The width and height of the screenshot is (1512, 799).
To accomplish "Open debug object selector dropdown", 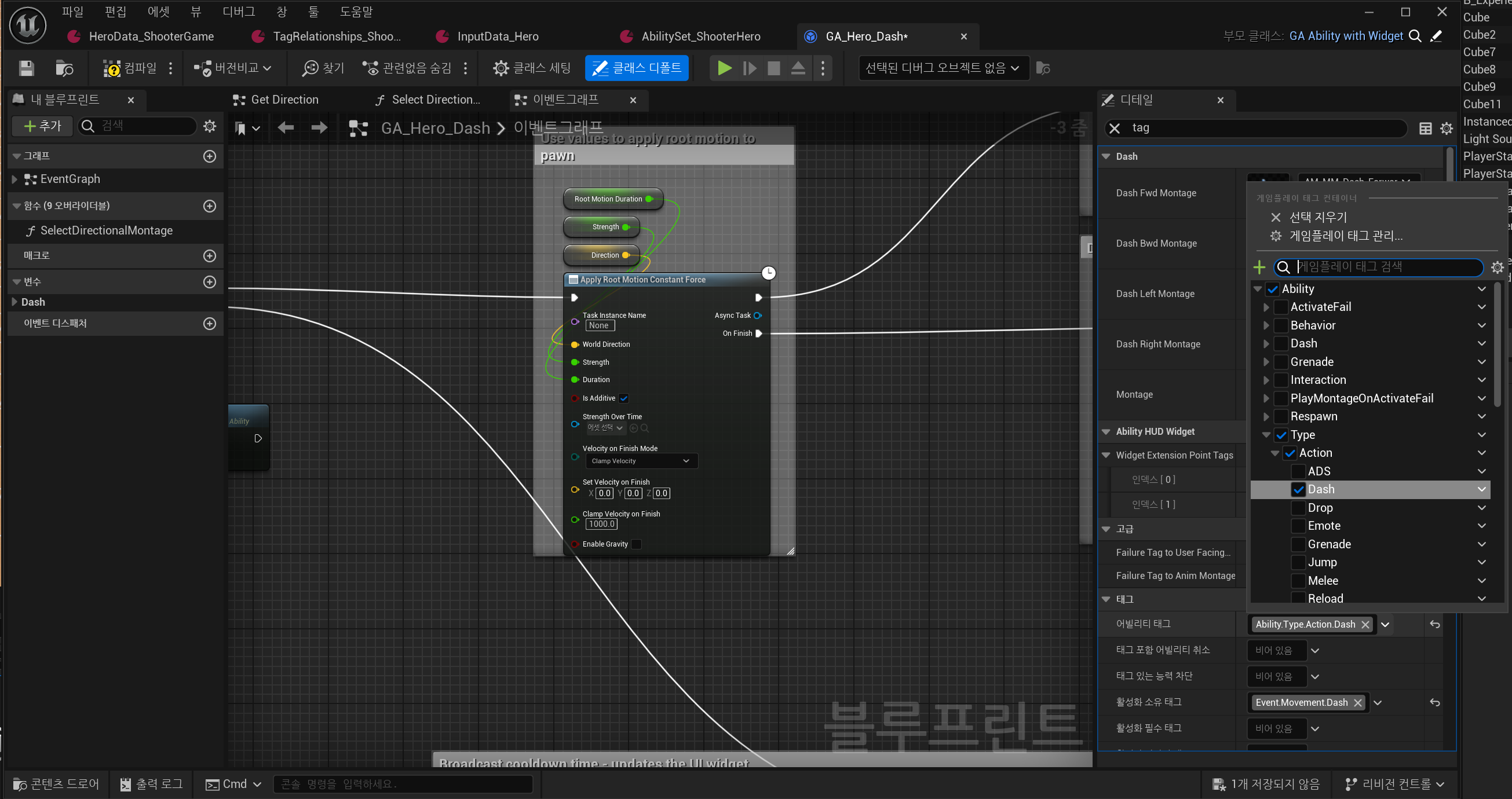I will (943, 68).
